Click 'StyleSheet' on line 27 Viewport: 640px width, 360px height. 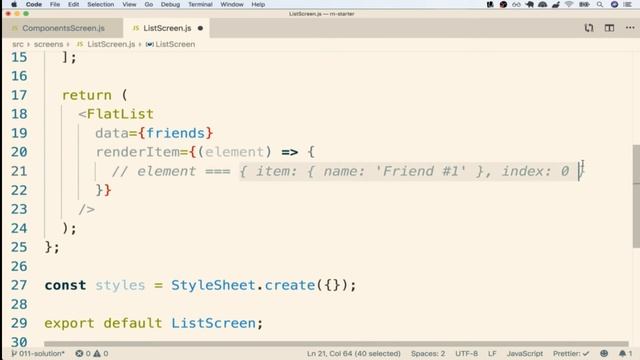coord(213,285)
